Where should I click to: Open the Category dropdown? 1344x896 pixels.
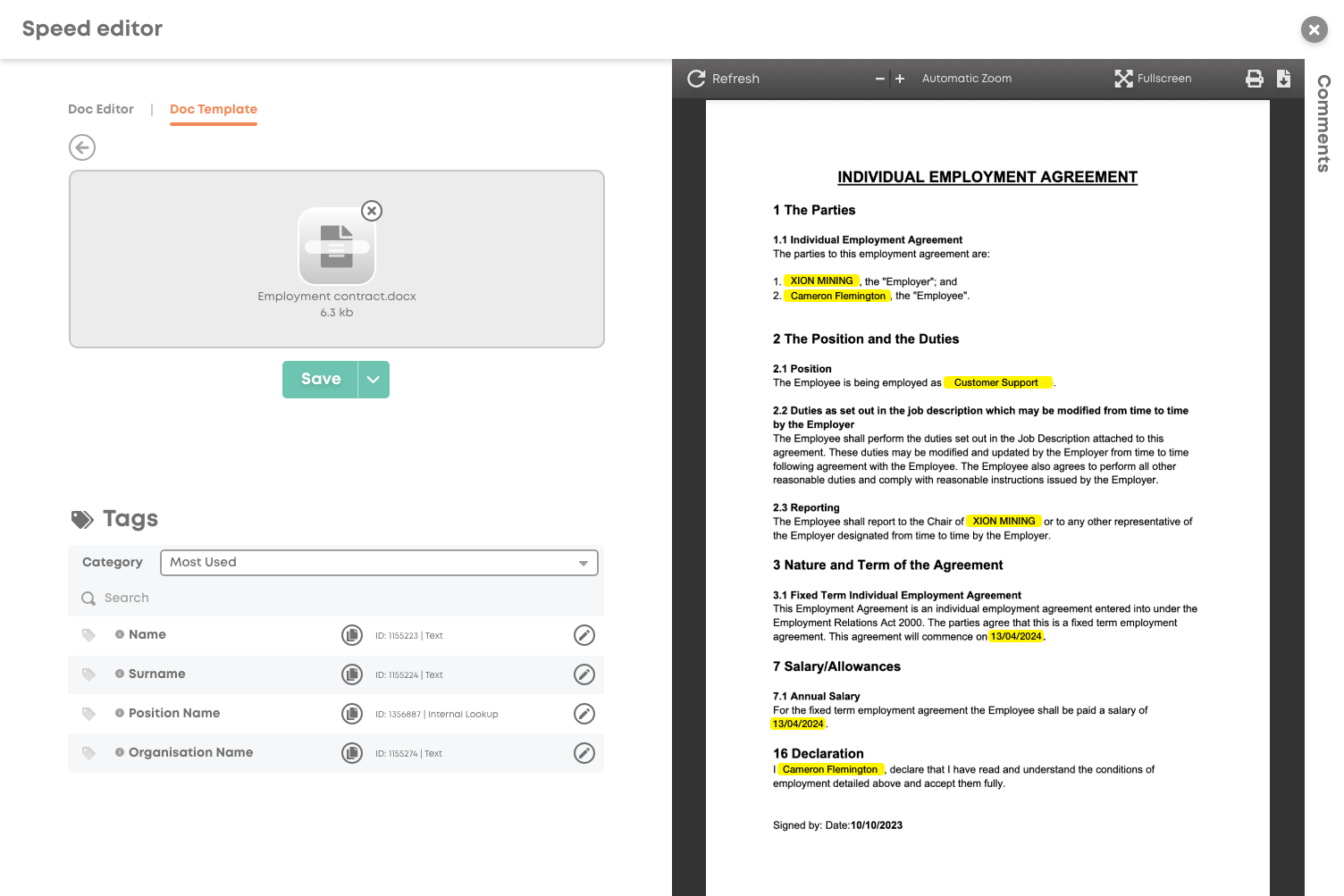[x=379, y=563]
